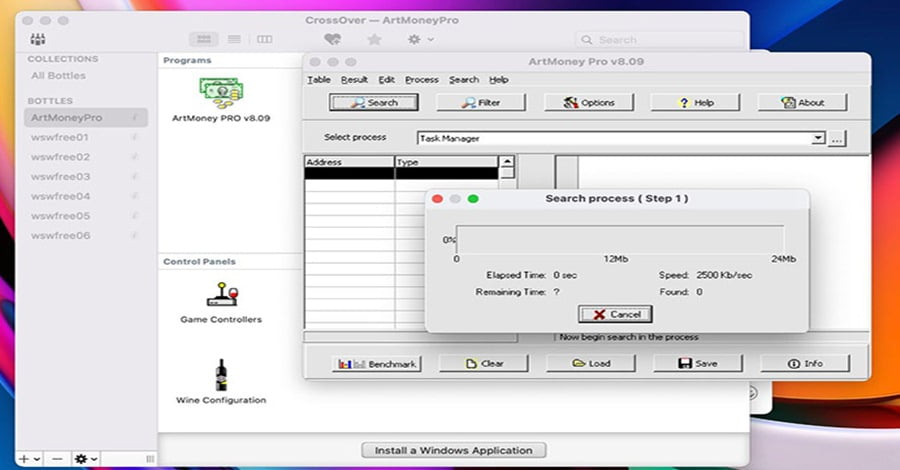Click the status text 'Now begin search in the process'

(629, 337)
